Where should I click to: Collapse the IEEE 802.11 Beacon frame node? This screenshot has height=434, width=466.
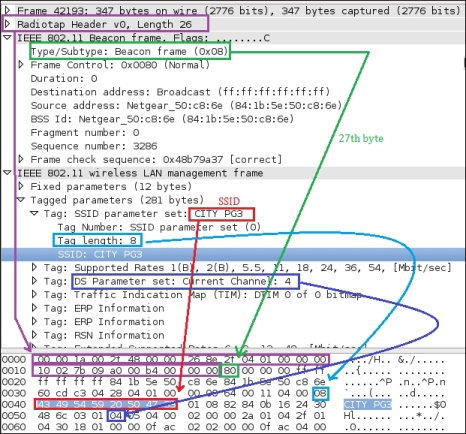pos(7,38)
